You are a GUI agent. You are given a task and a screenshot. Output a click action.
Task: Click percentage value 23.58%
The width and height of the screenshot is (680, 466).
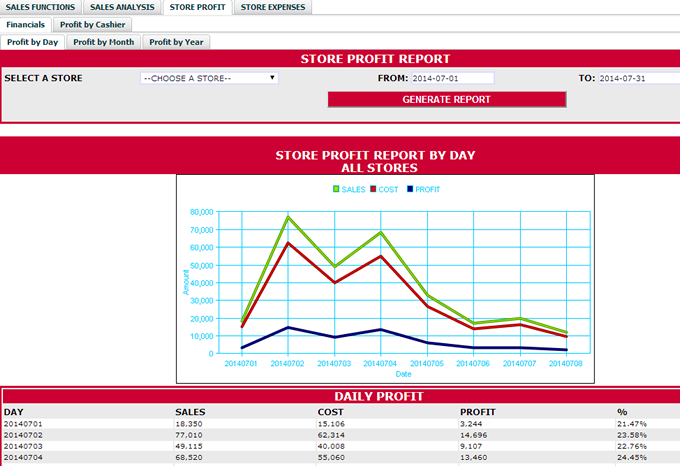tap(632, 435)
